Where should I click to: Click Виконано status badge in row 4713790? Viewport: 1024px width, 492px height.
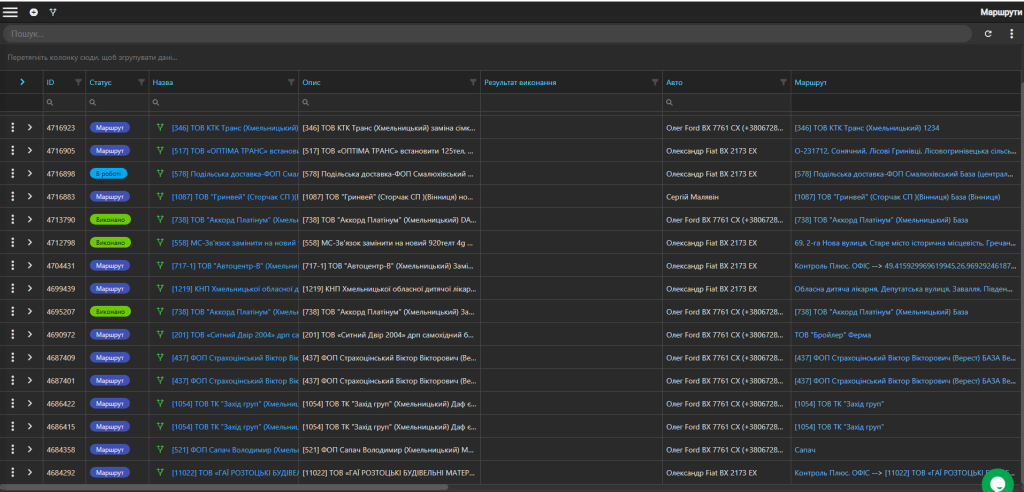click(110, 220)
